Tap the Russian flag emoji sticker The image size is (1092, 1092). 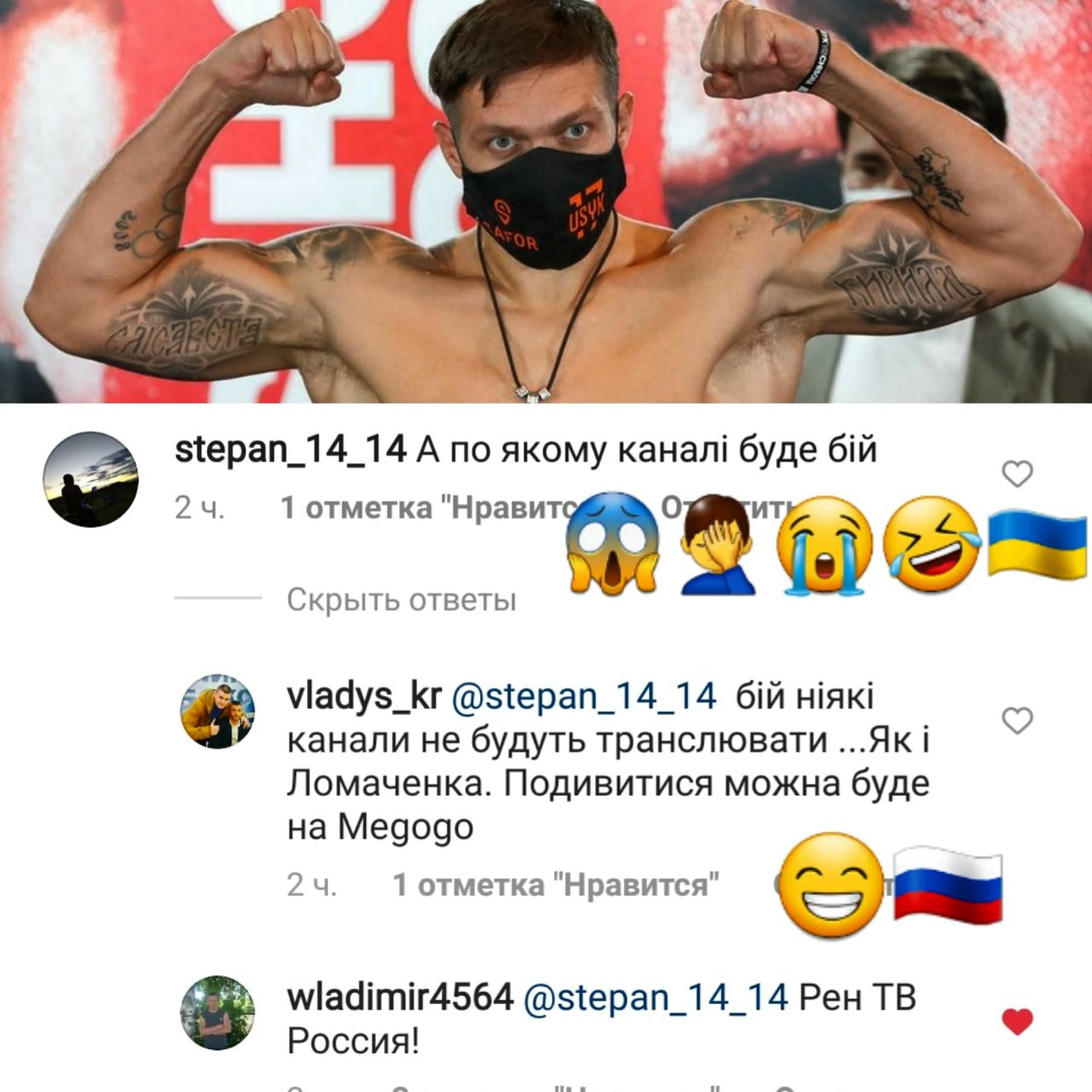[x=948, y=886]
